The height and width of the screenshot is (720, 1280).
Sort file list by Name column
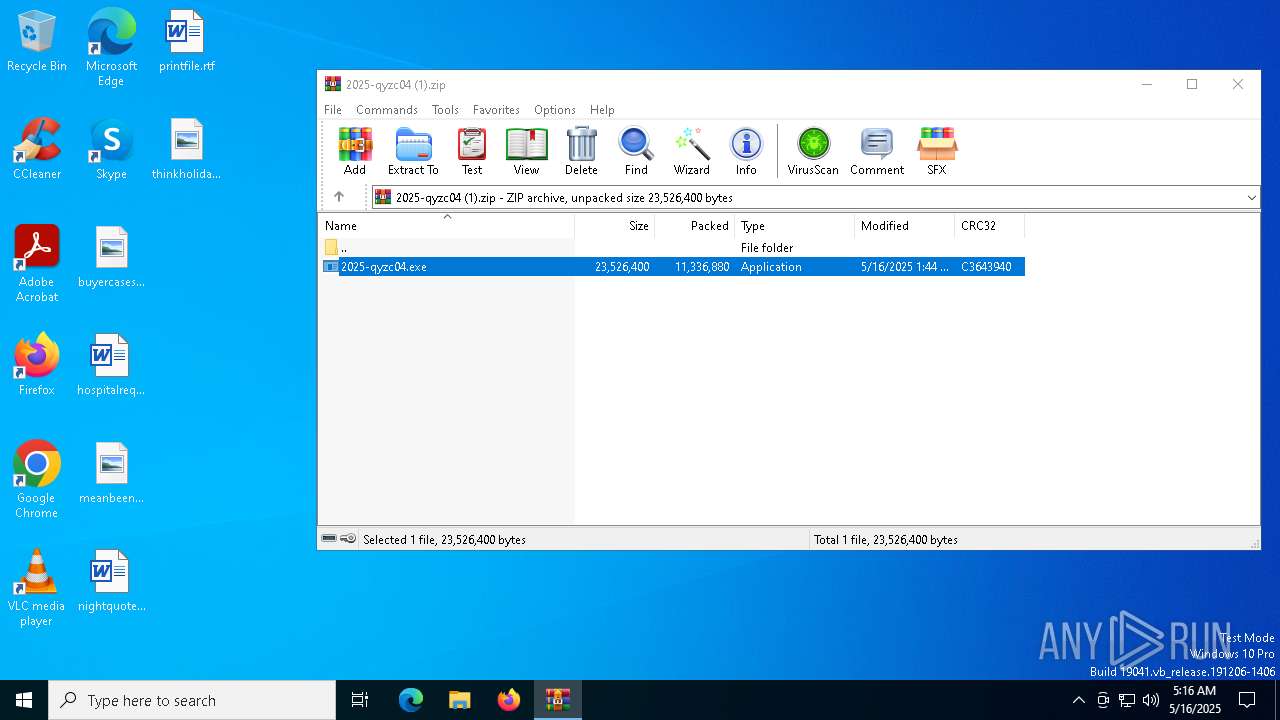(446, 226)
